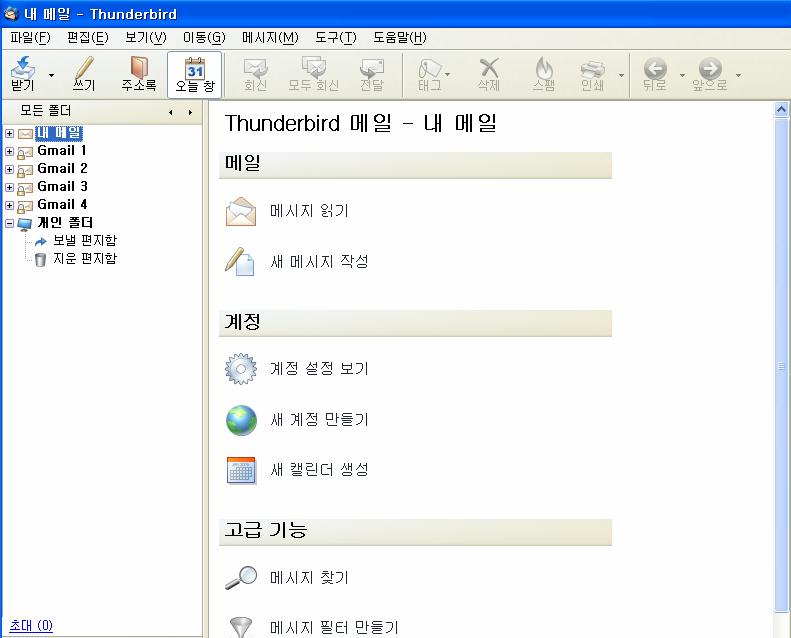Click the 메시지 읽기 envelope icon
Viewport: 791px width, 638px height.
coord(241,211)
